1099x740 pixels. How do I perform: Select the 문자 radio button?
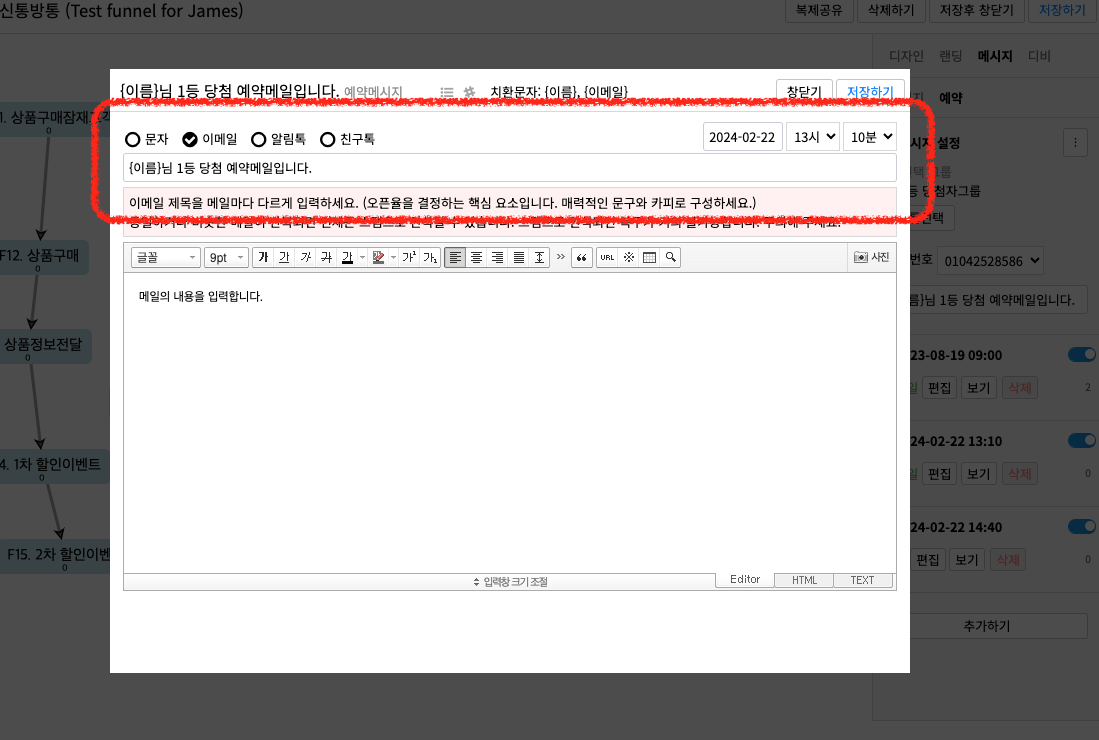(x=132, y=139)
